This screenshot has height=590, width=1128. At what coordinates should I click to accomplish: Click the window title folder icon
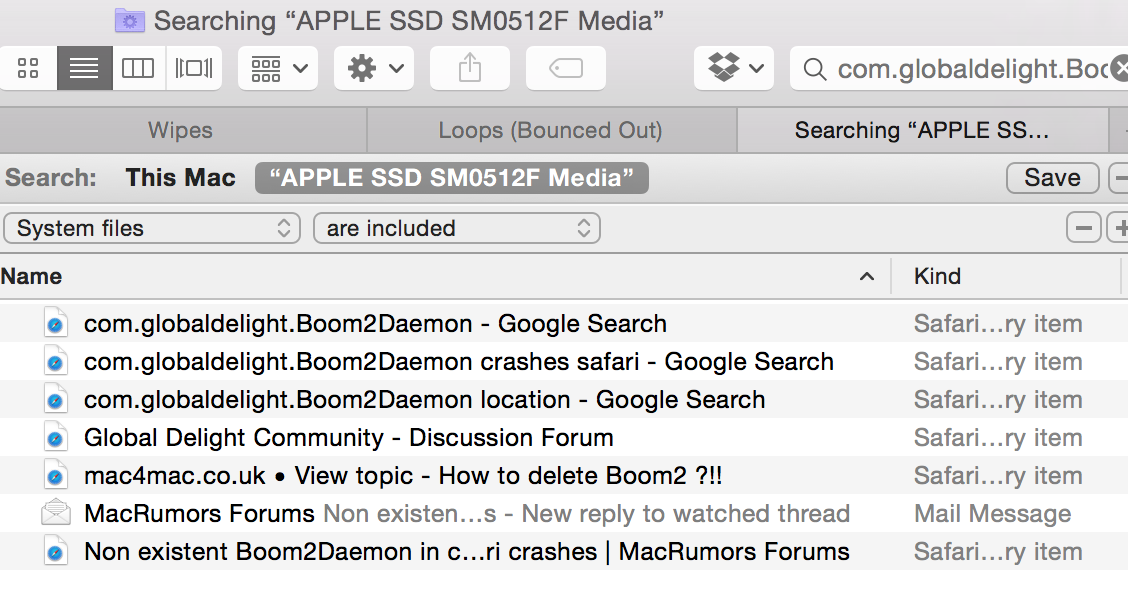[x=129, y=21]
